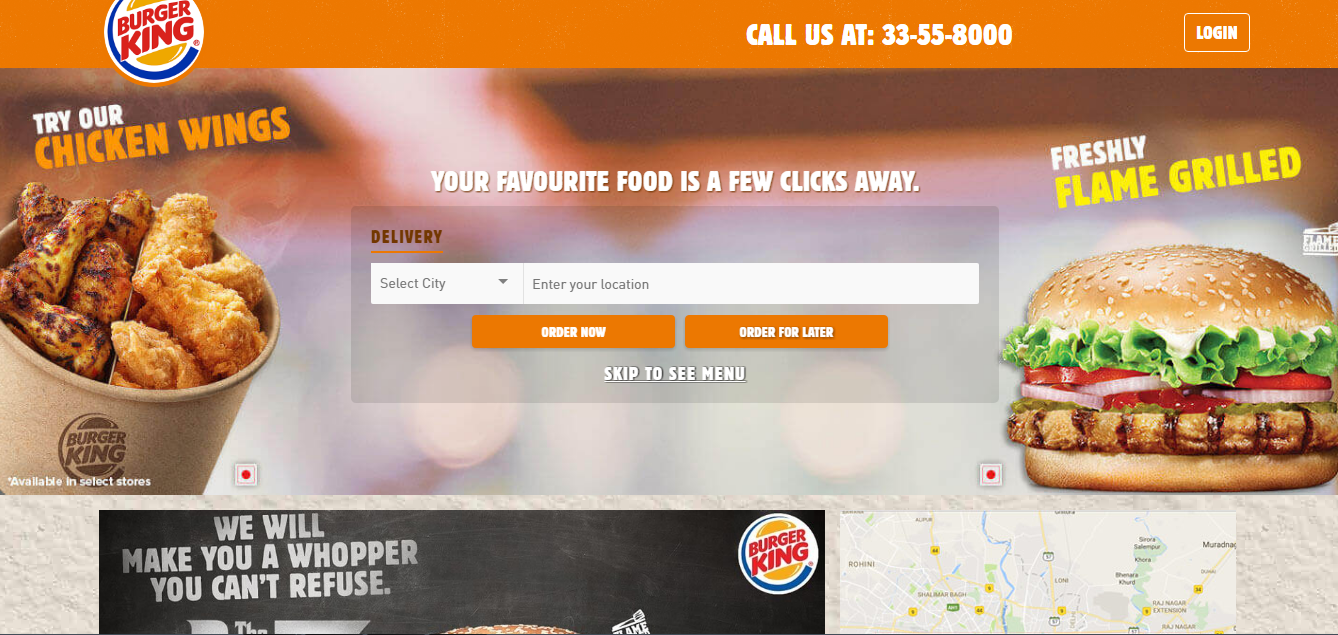Click Burger King logo on the Whopper banner
Viewport: 1338px width, 635px height.
coord(778,553)
